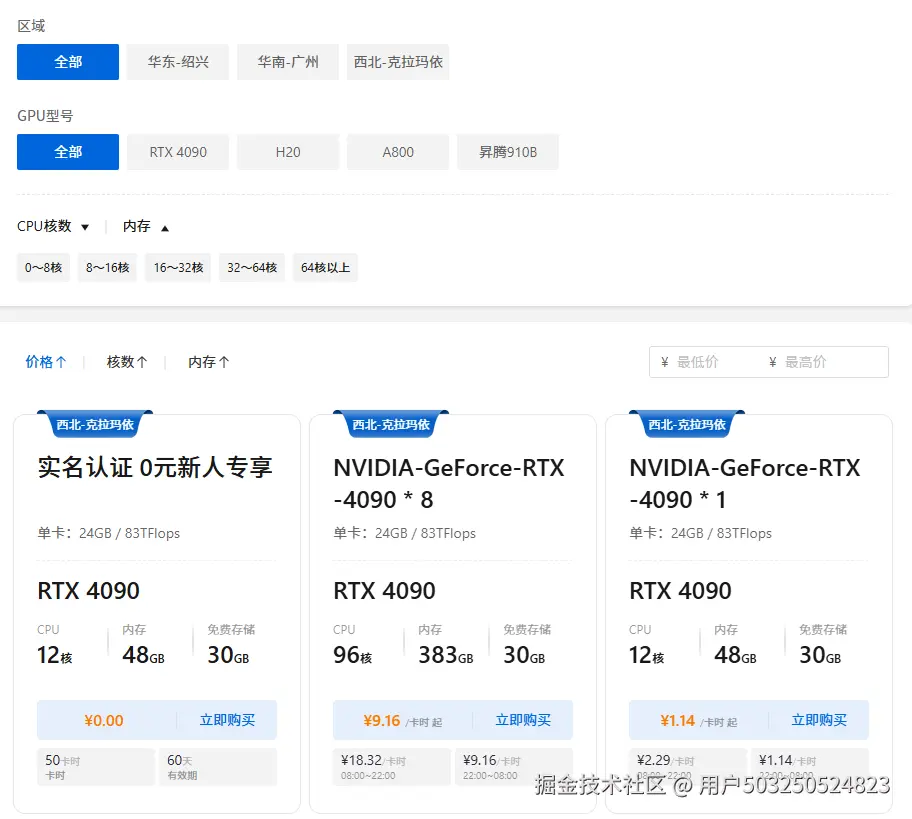Filter by 昇腾910B GPU model
The height and width of the screenshot is (819, 912).
point(507,152)
